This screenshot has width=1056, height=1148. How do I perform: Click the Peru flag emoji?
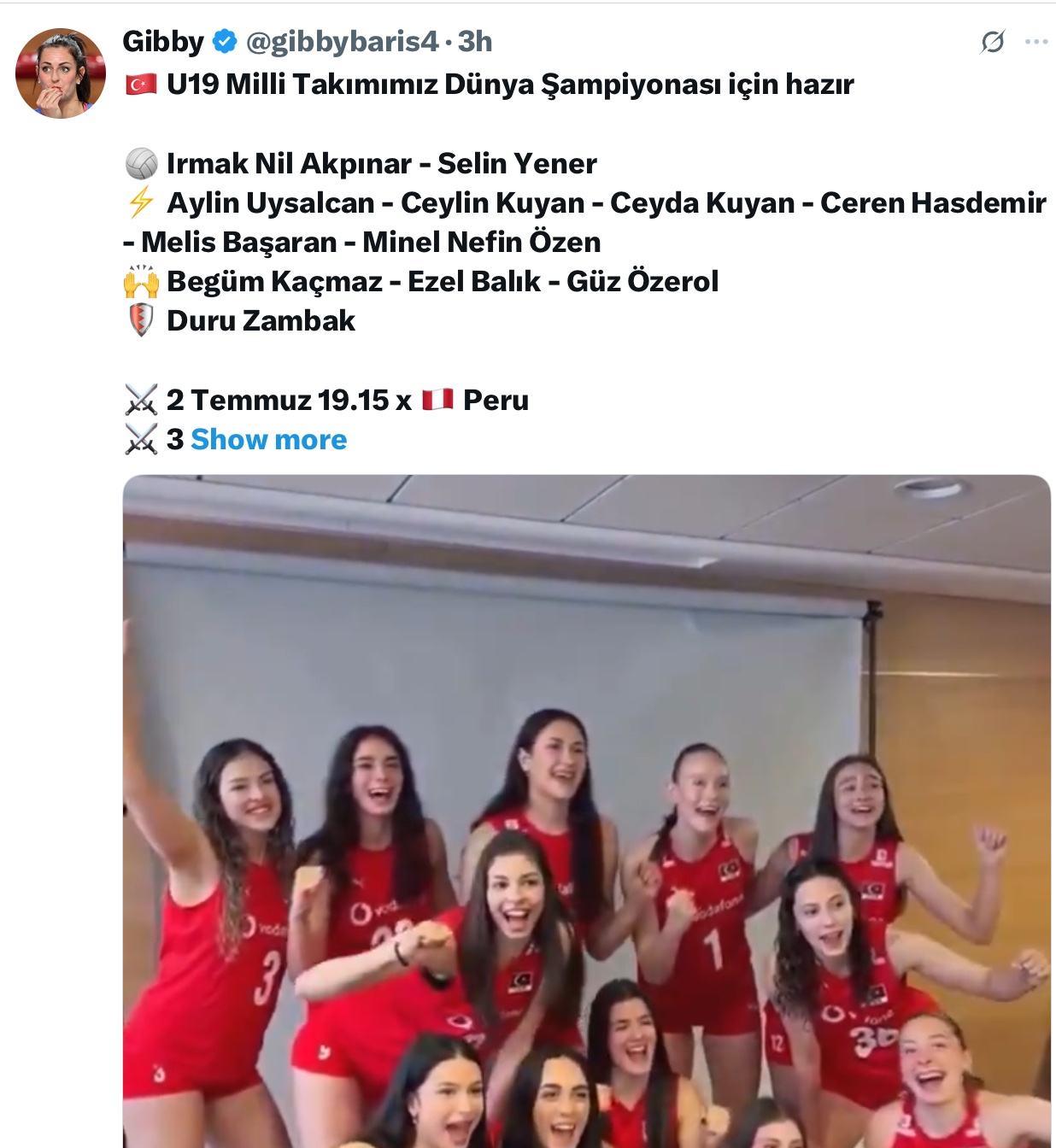click(437, 400)
